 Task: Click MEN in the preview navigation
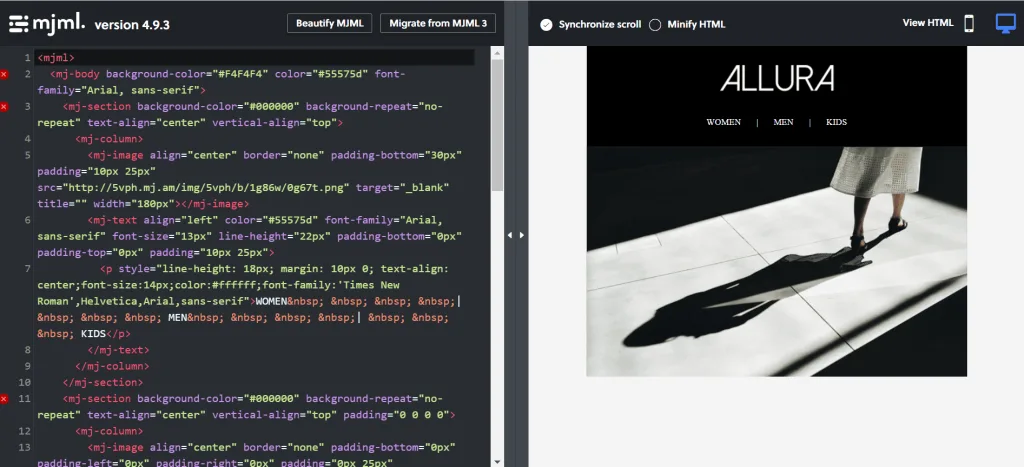(783, 122)
